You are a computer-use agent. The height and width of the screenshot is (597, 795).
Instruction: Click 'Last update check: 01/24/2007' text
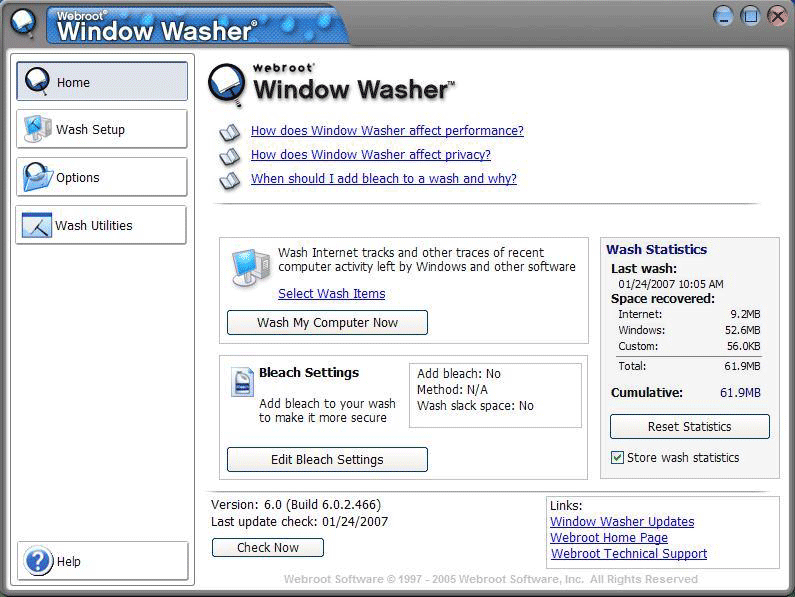point(300,521)
